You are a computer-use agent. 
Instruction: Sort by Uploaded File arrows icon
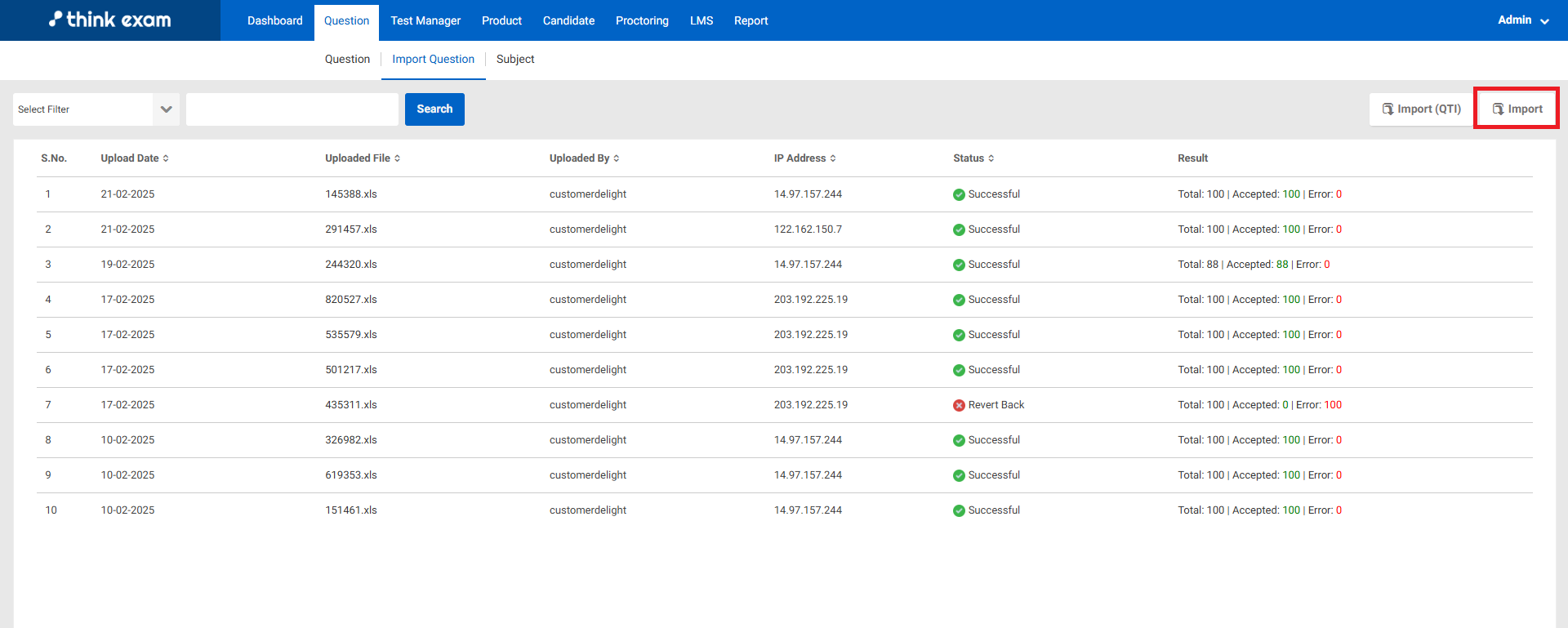pos(398,158)
